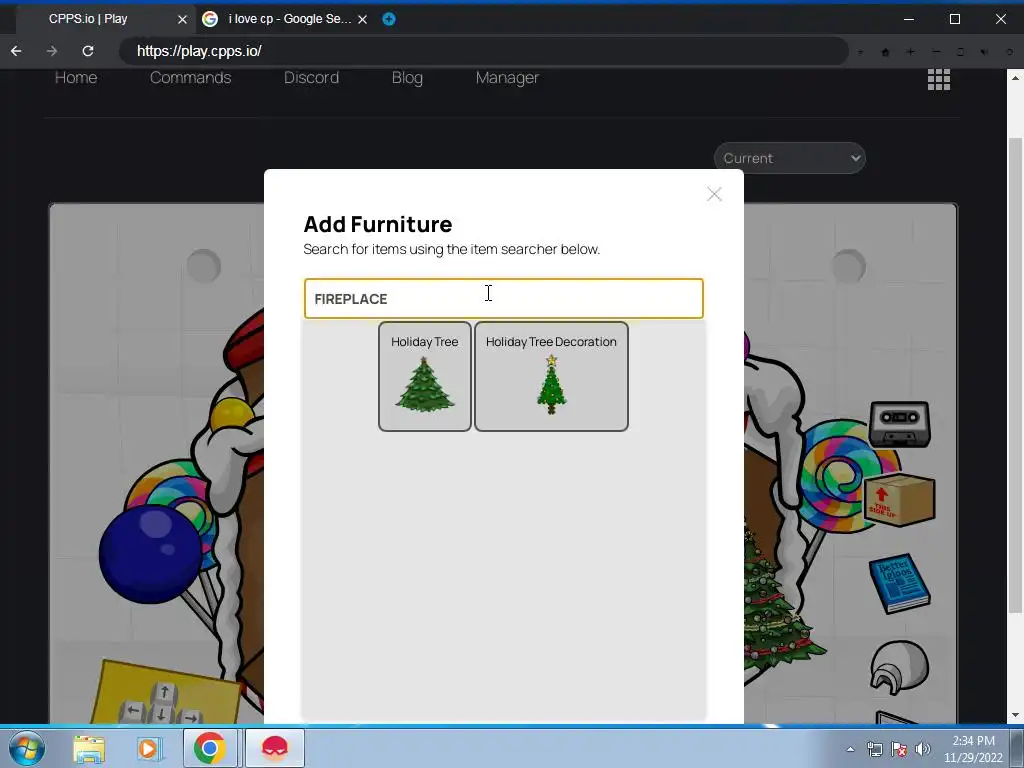The image size is (1024, 768).
Task: Select the Holiday Tree furniture item
Action: click(424, 376)
